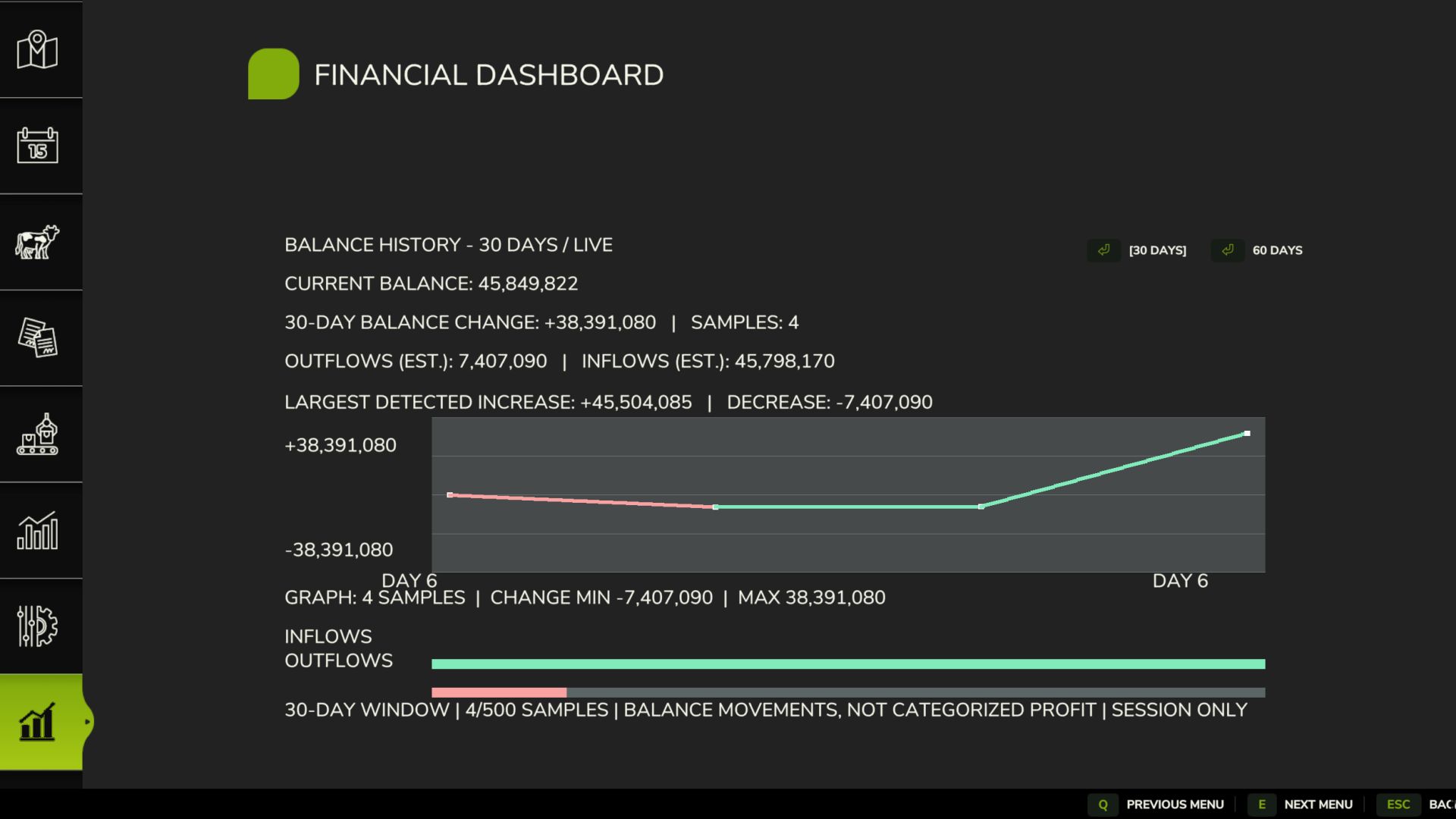This screenshot has width=1456, height=819.
Task: Open the contracts documents icon
Action: [37, 337]
